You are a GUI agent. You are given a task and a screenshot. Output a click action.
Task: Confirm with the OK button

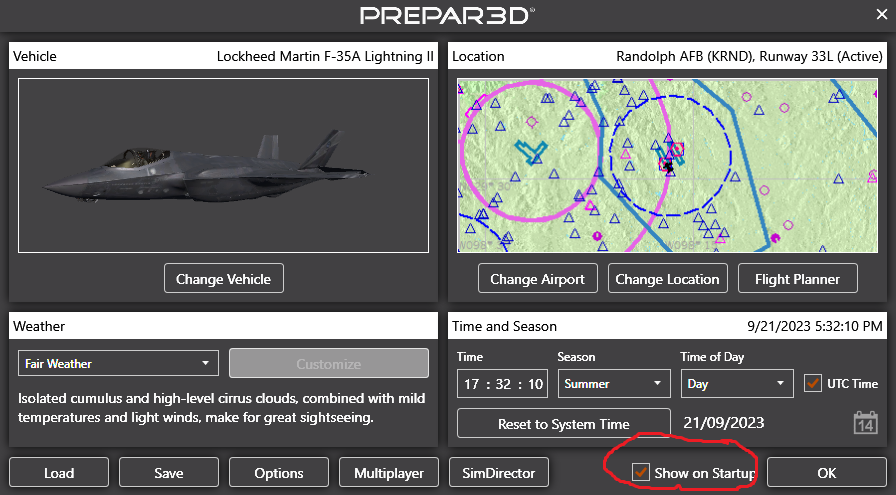pos(826,473)
